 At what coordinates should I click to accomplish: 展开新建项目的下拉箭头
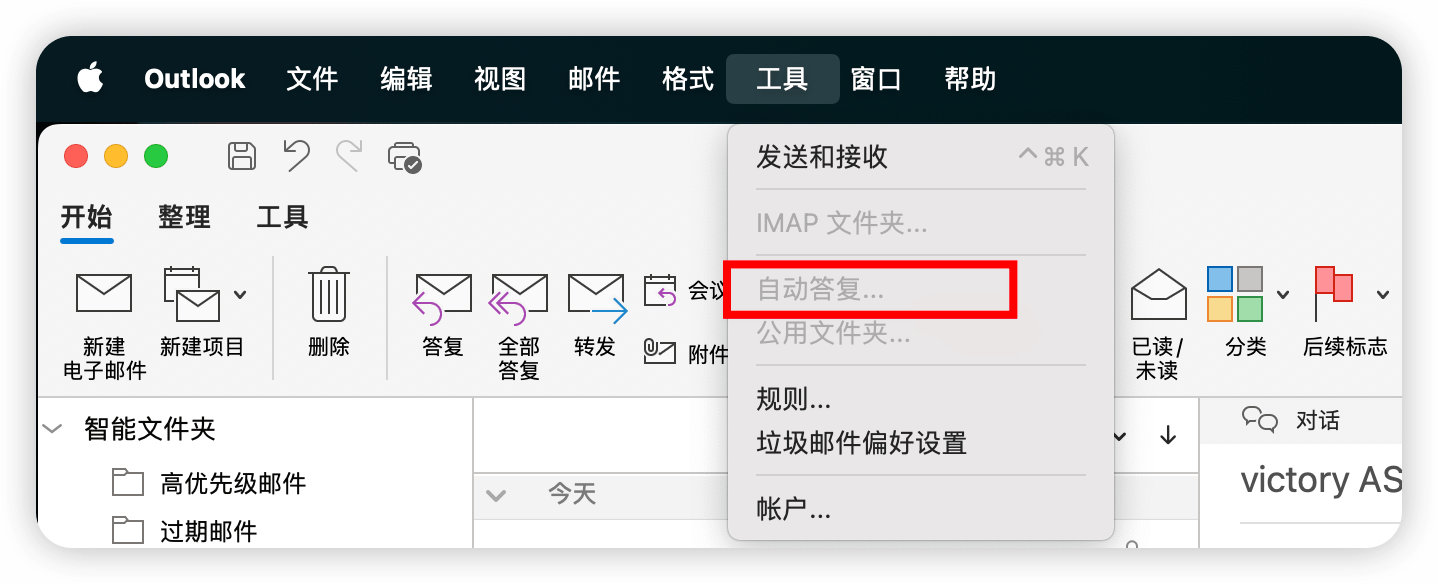point(238,292)
